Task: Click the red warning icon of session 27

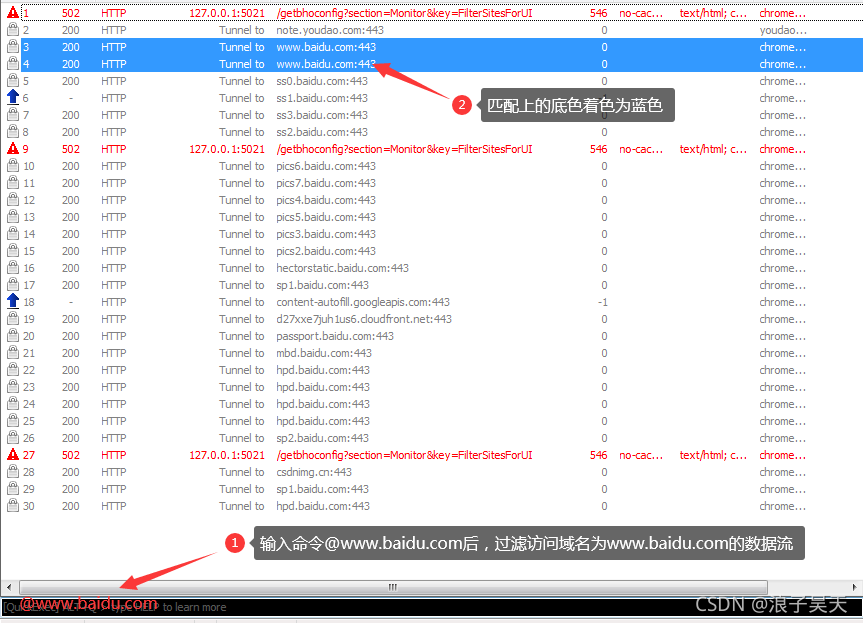Action: point(13,455)
